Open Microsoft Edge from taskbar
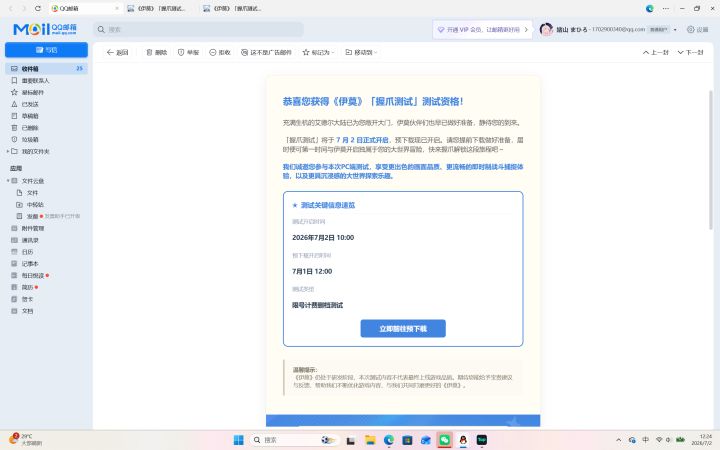The height and width of the screenshot is (450, 720). (388, 440)
